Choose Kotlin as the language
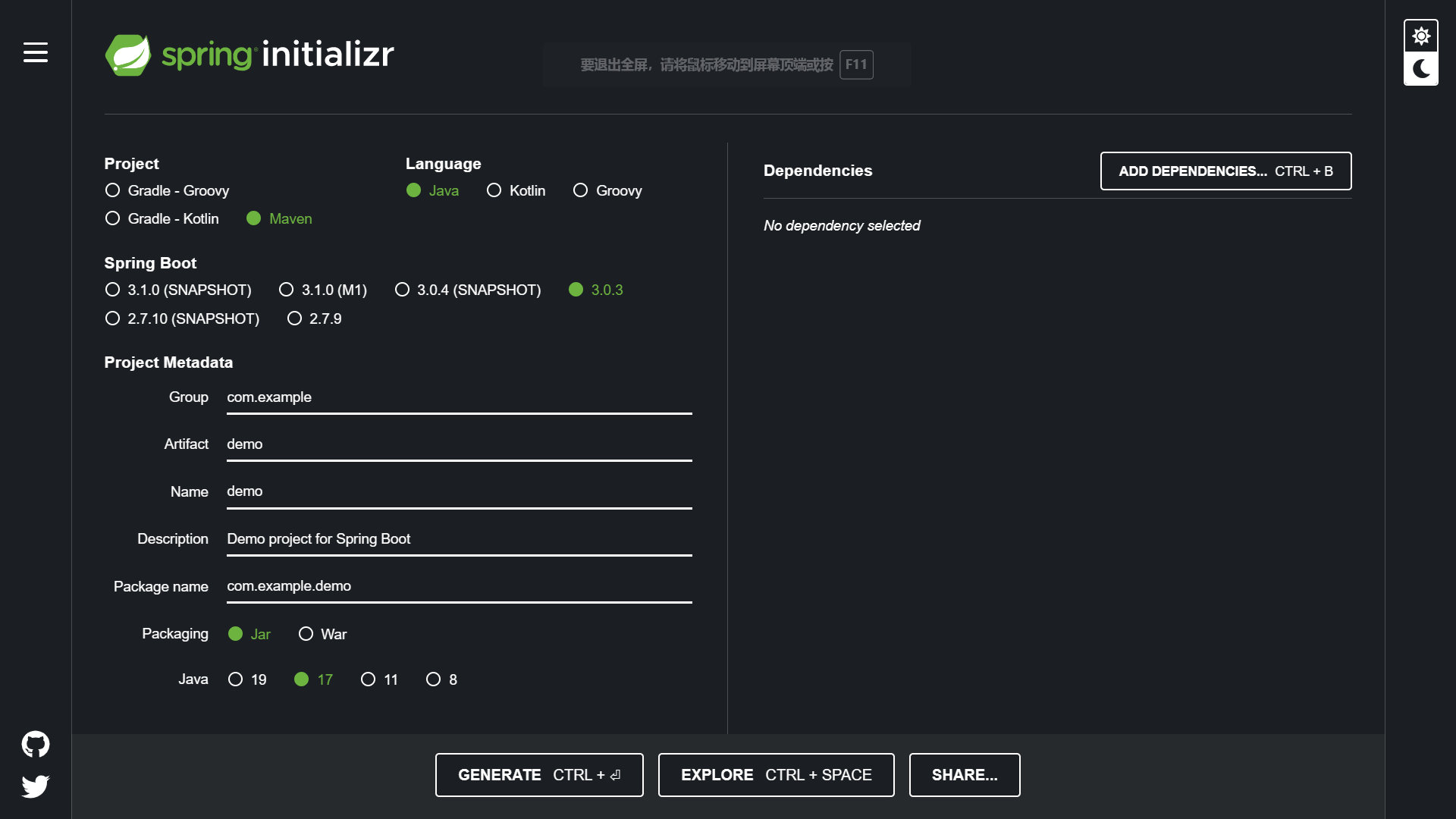 (494, 190)
